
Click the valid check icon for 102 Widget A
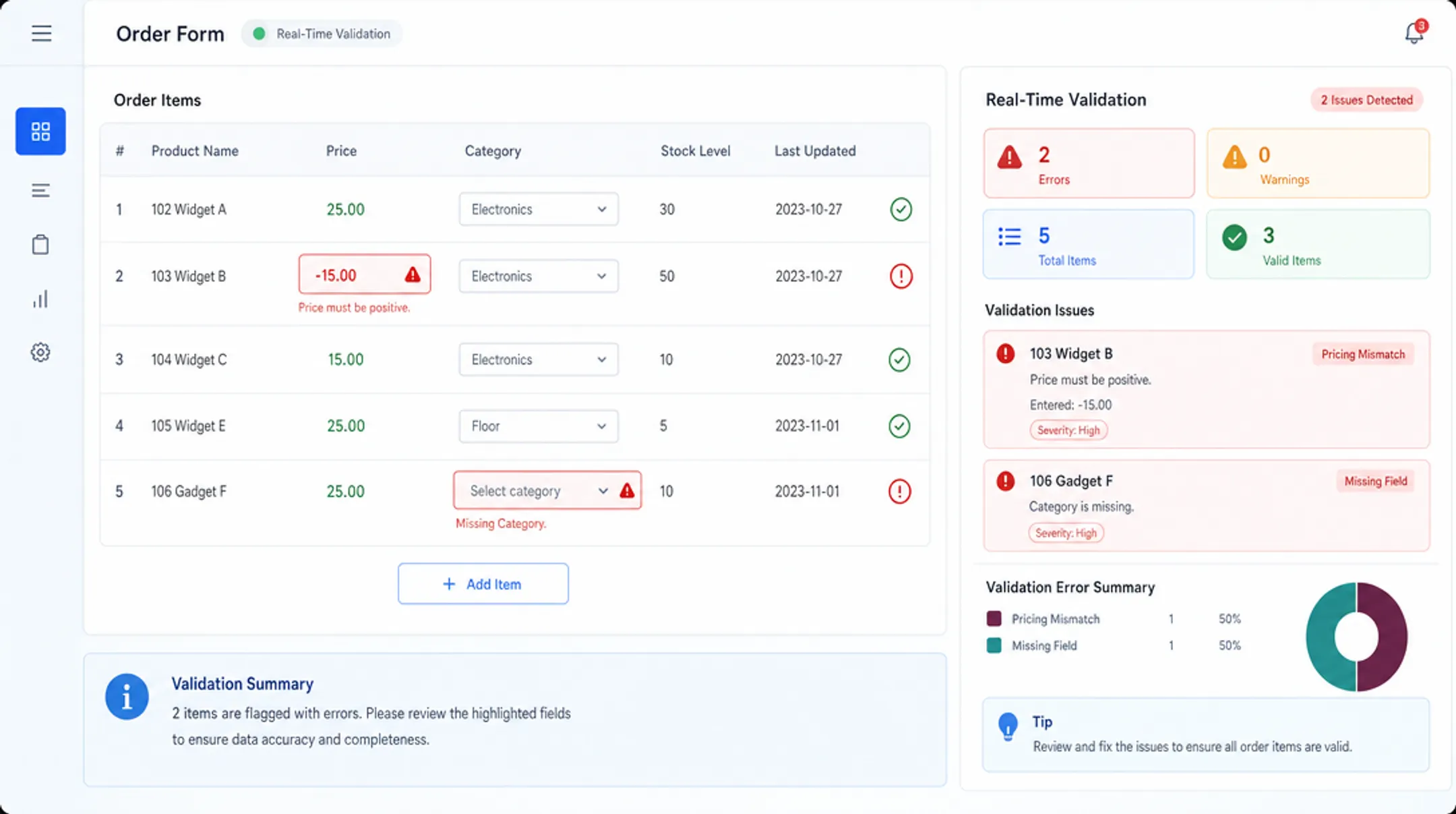pyautogui.click(x=901, y=209)
